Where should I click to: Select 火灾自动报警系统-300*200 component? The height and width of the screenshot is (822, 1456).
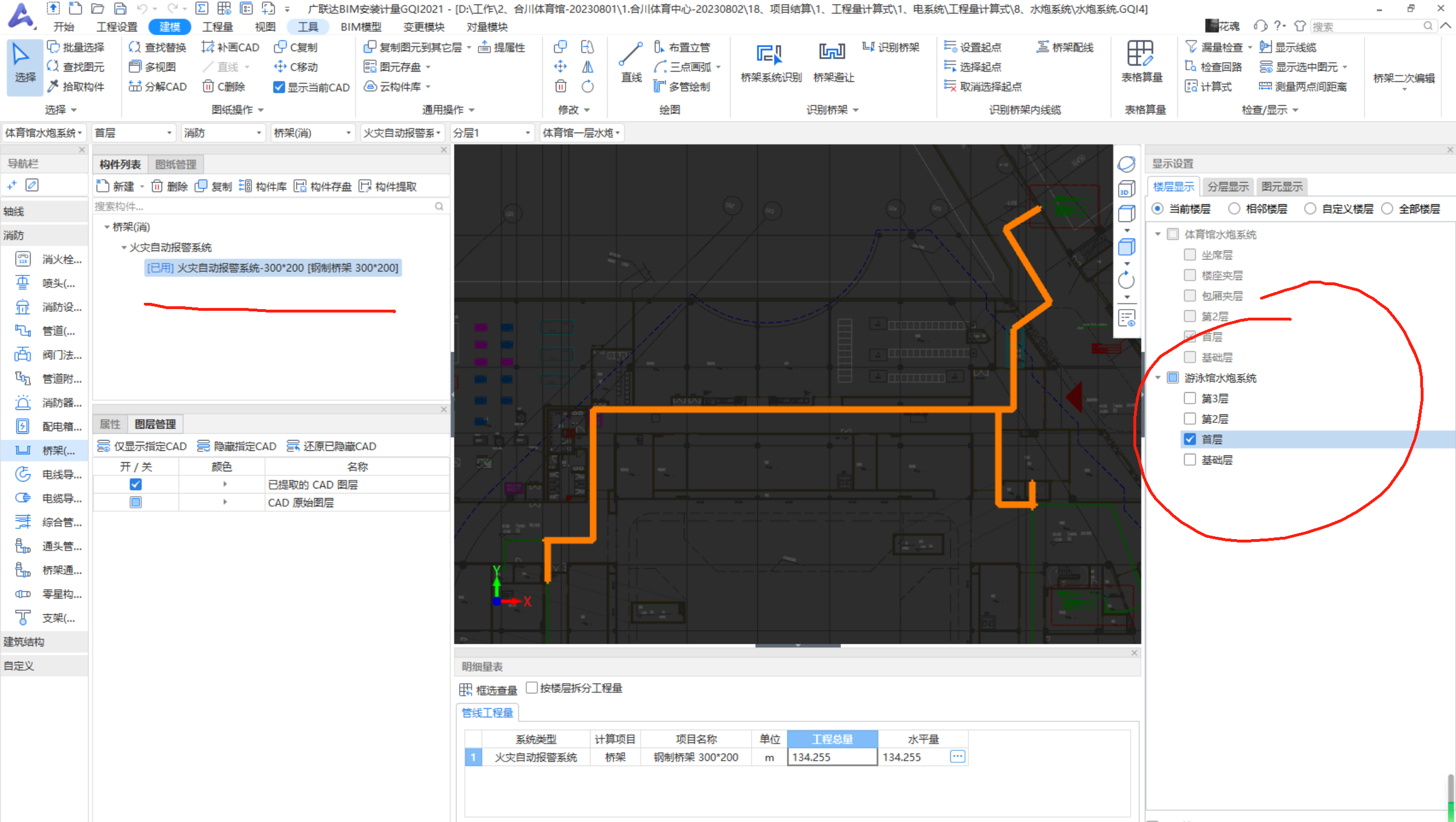click(273, 268)
